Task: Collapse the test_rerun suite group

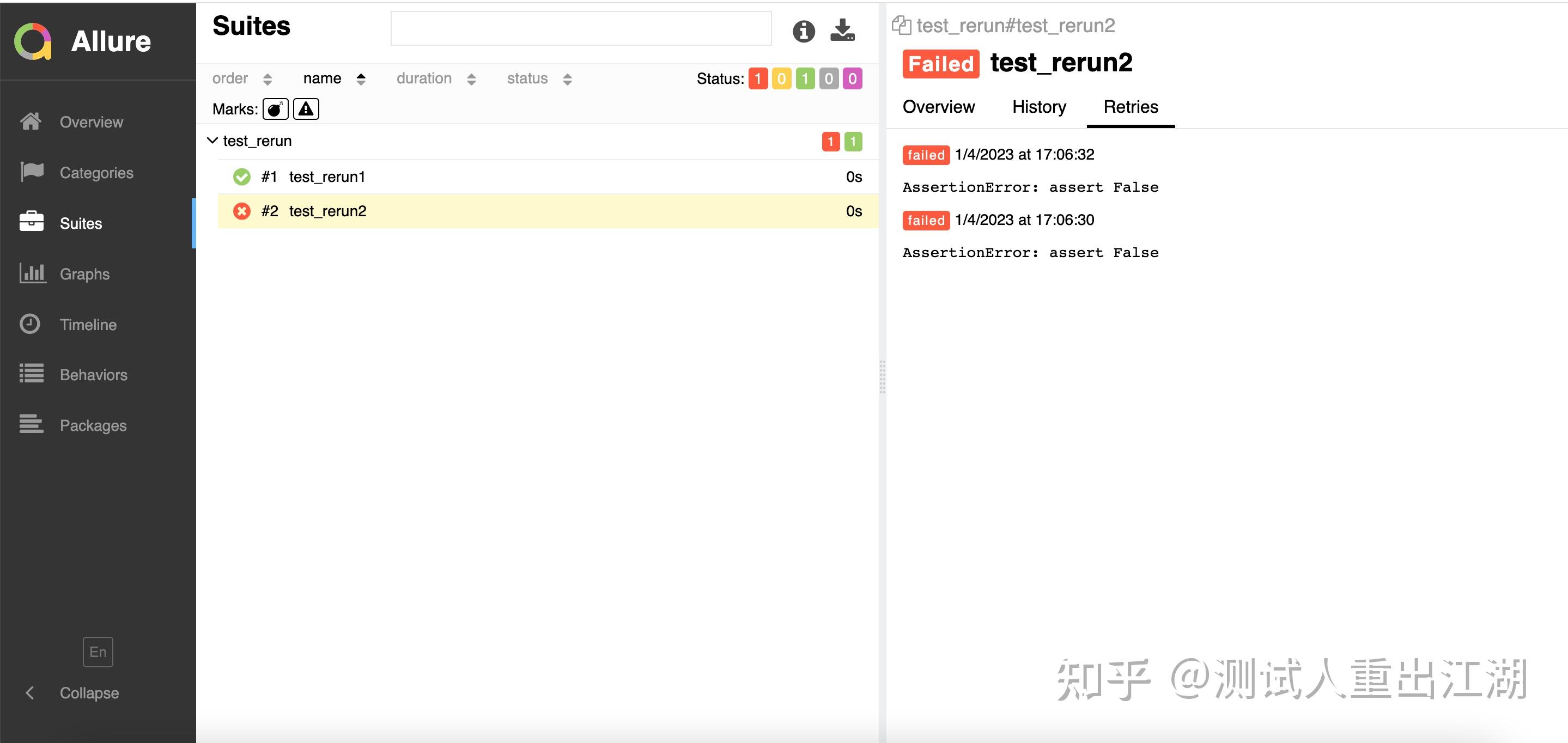Action: [212, 140]
